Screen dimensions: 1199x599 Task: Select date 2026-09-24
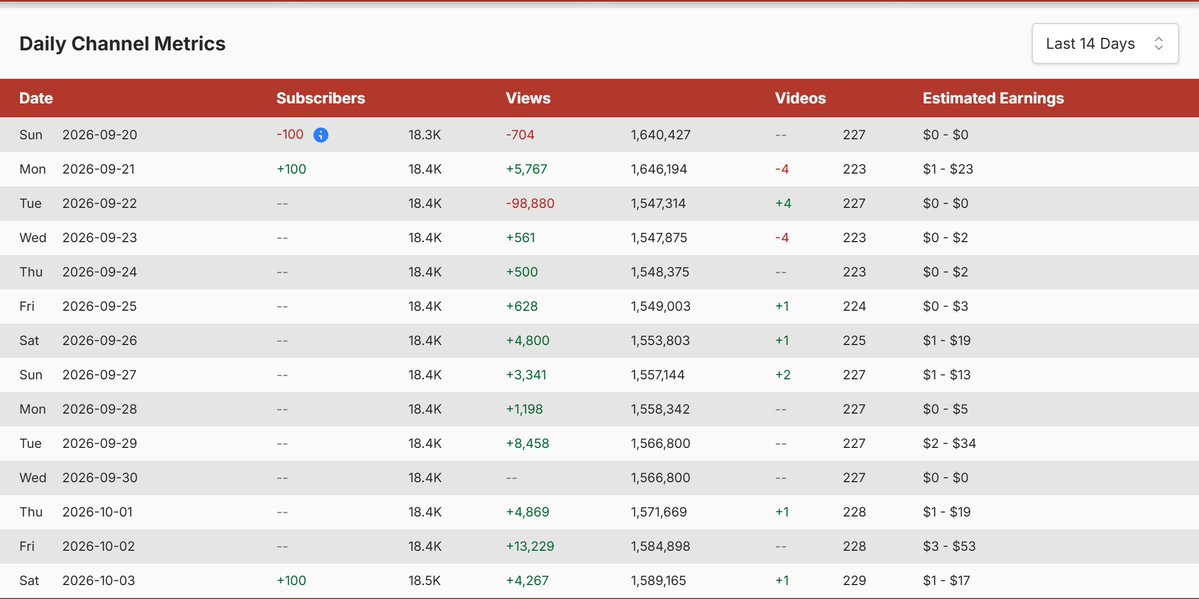tap(99, 272)
